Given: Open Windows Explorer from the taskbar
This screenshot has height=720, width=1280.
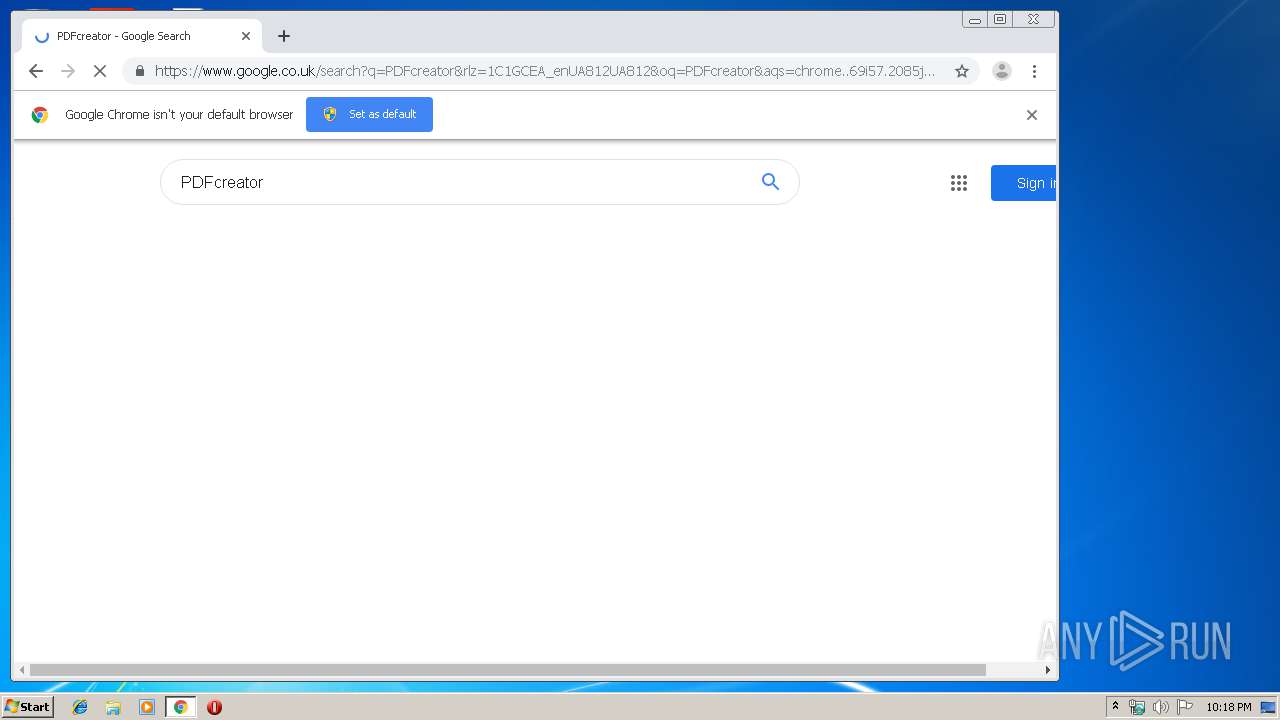Looking at the screenshot, I should [x=113, y=707].
